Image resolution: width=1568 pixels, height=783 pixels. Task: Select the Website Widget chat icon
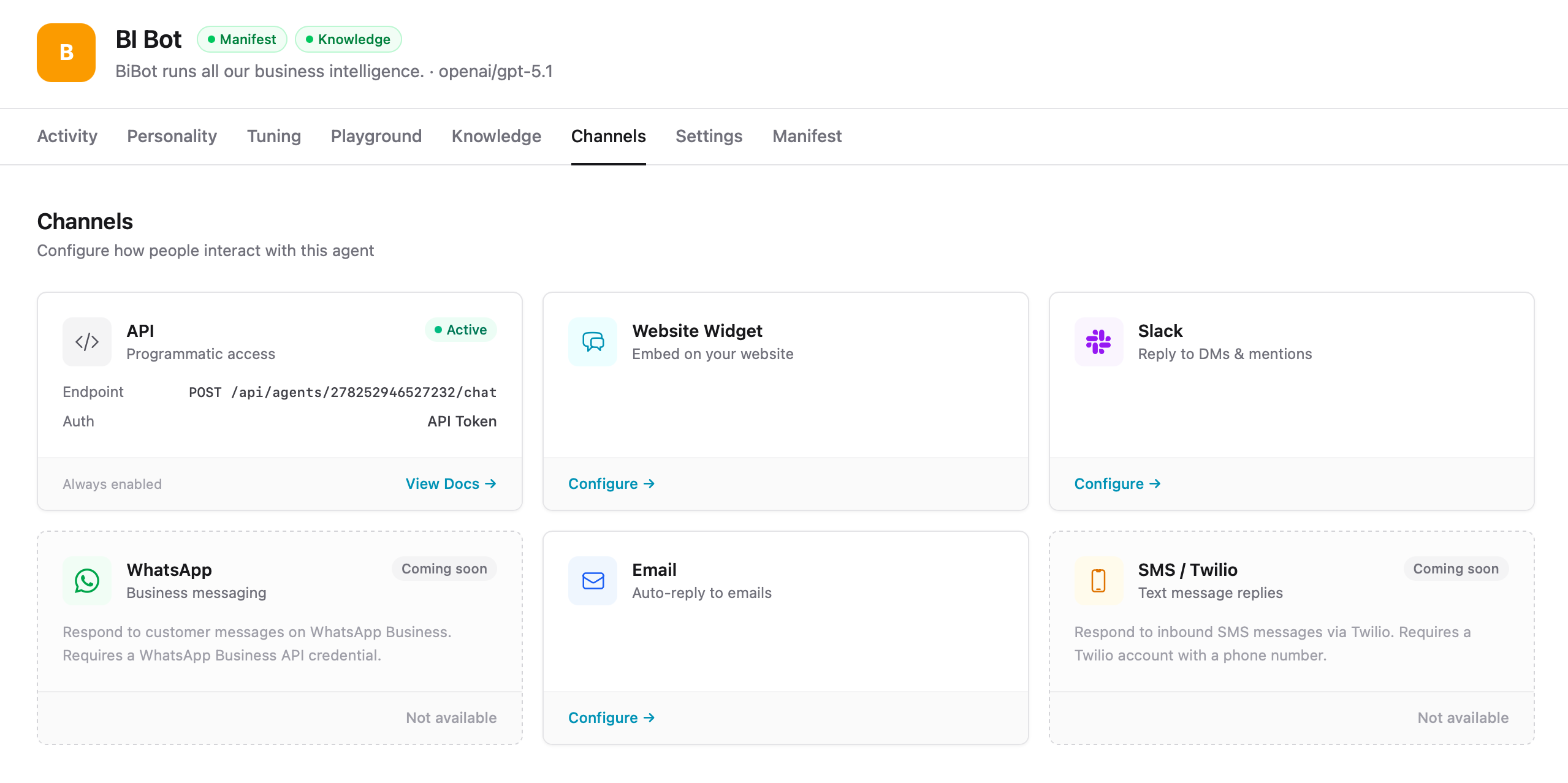(x=592, y=341)
